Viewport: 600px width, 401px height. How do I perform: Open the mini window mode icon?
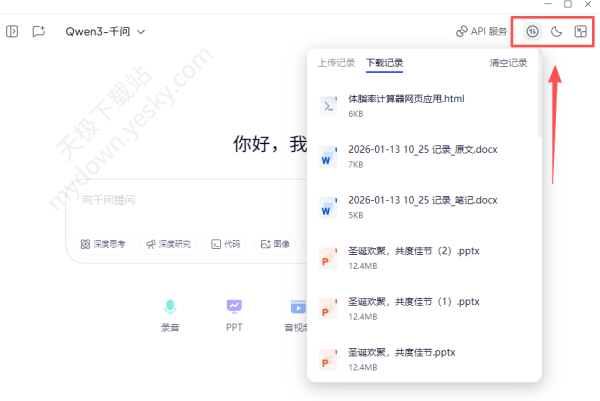pyautogui.click(x=580, y=31)
